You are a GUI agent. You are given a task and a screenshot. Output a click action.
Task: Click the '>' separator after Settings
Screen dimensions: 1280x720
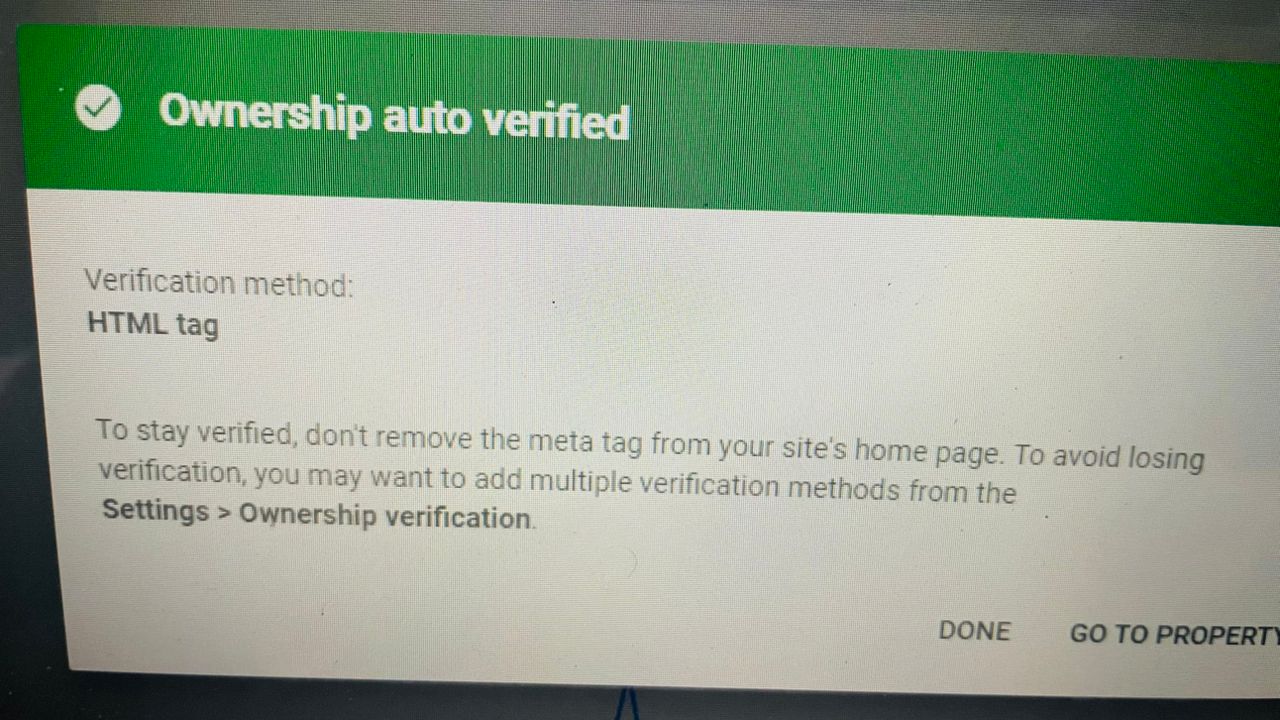(224, 513)
